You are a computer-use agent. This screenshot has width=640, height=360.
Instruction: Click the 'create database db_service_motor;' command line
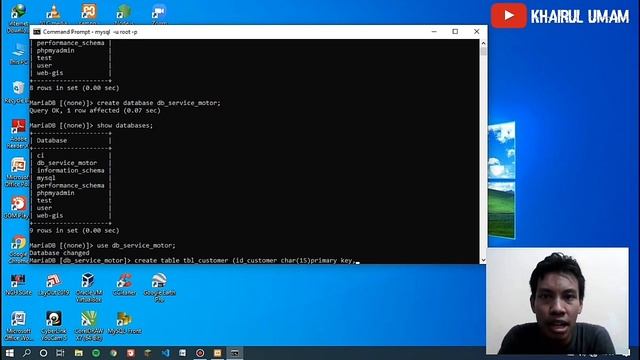(125, 103)
